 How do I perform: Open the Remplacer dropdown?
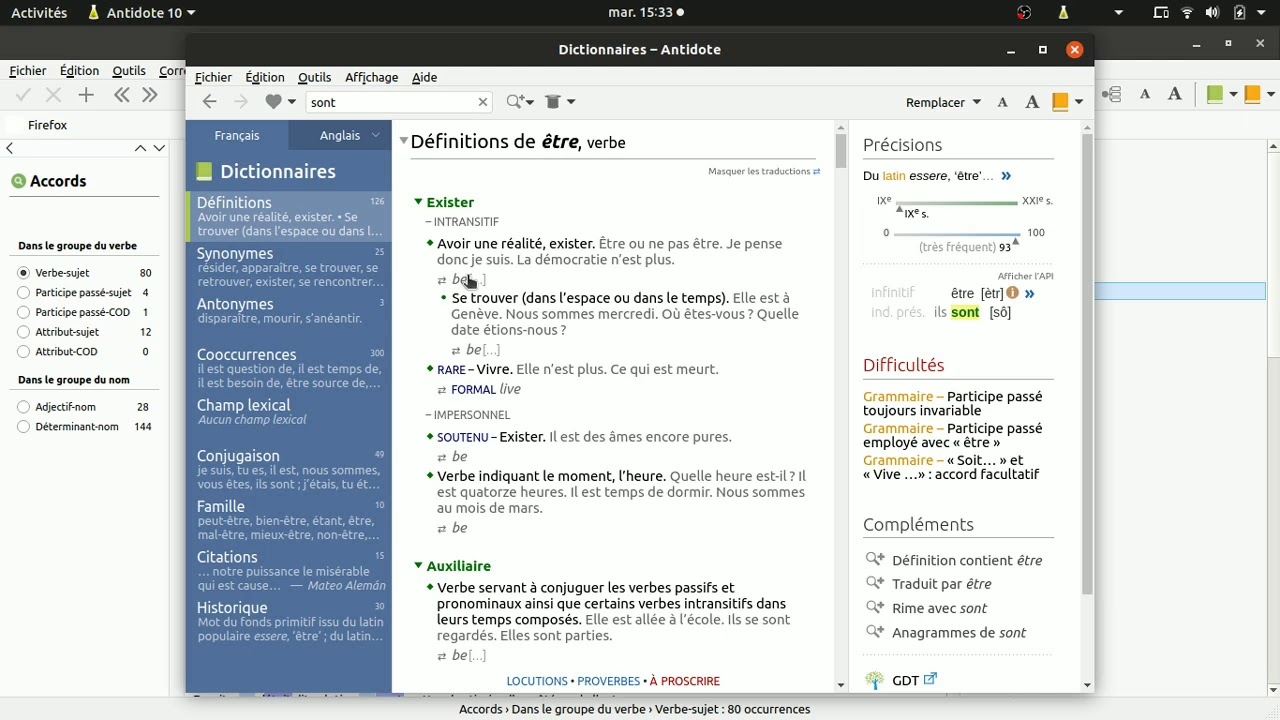943,102
